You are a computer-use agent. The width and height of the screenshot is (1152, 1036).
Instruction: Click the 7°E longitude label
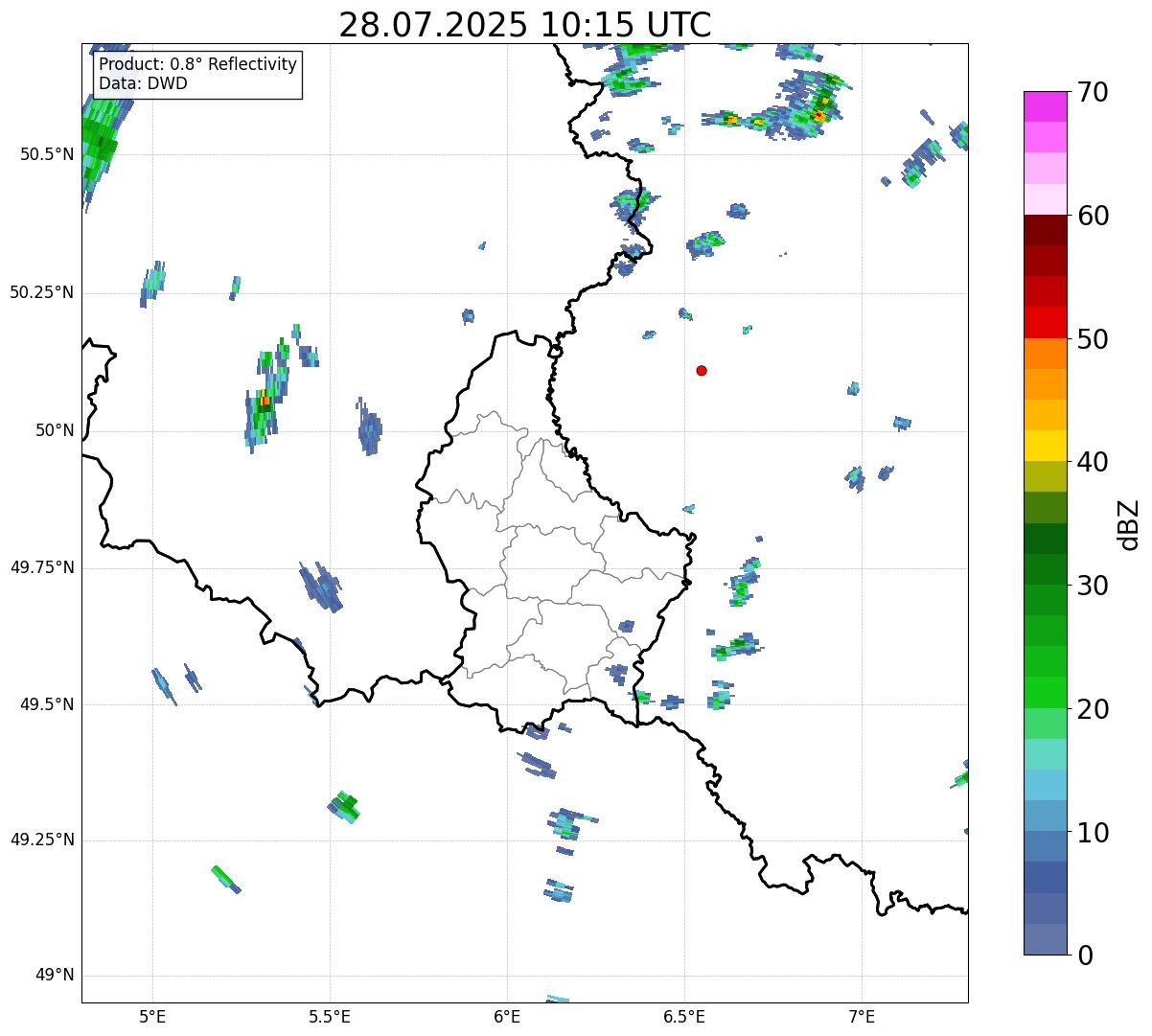(x=862, y=1017)
